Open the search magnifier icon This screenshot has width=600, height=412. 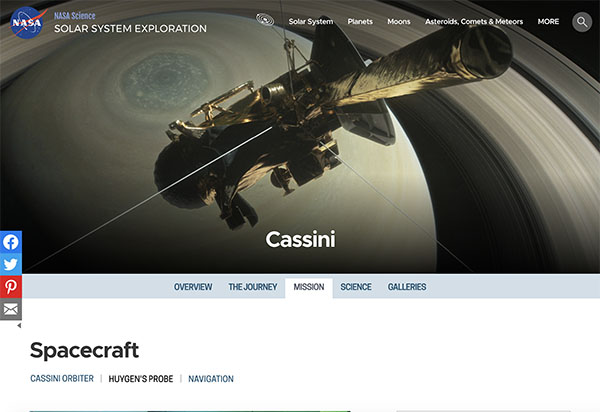pos(582,21)
